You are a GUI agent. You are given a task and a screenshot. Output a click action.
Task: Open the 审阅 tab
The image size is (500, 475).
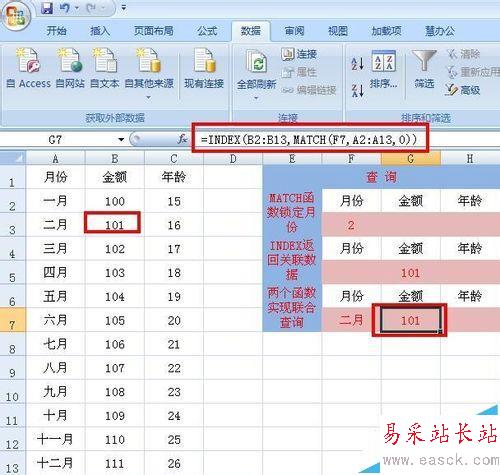coord(294,31)
